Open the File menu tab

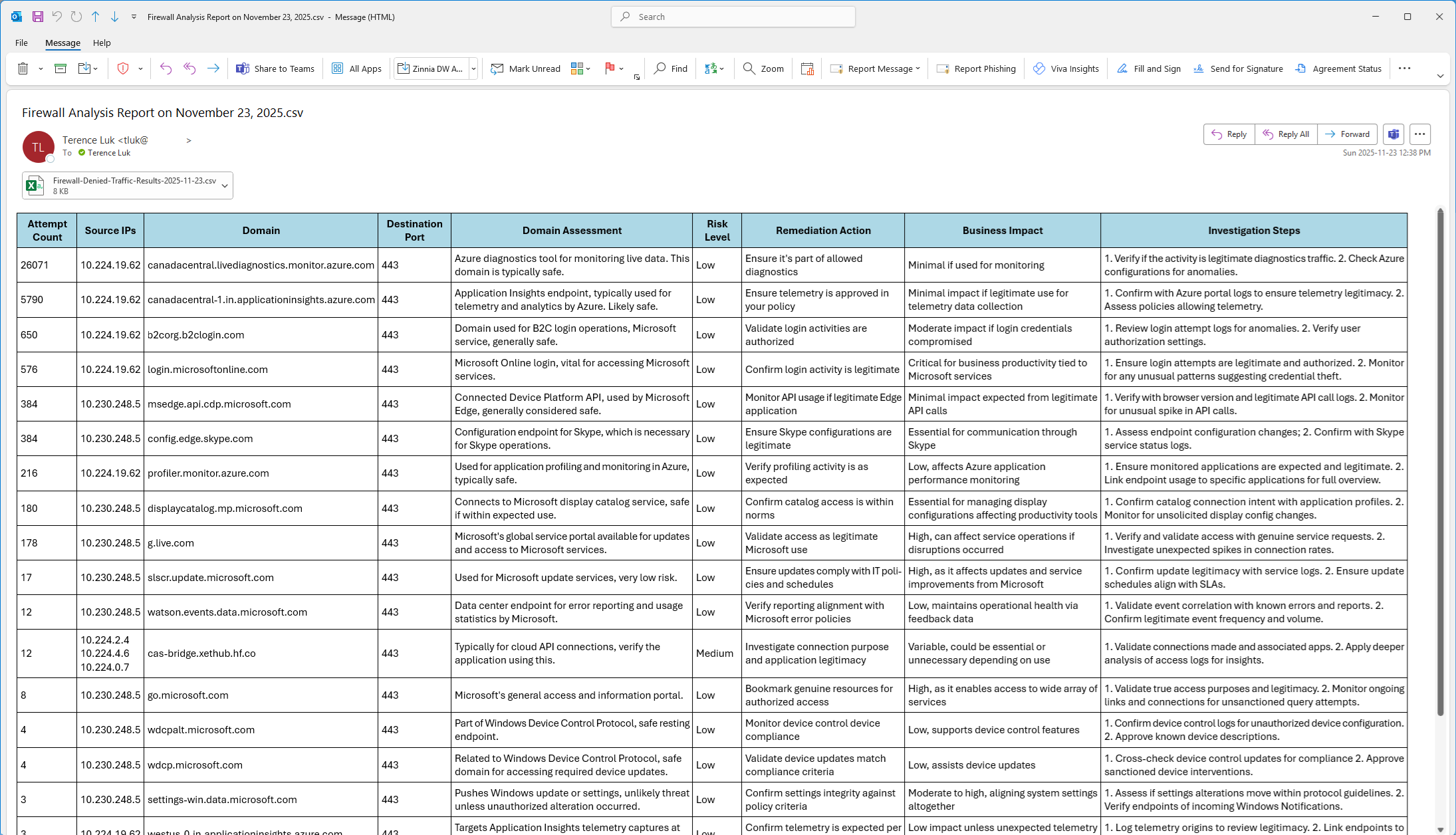pyautogui.click(x=21, y=43)
